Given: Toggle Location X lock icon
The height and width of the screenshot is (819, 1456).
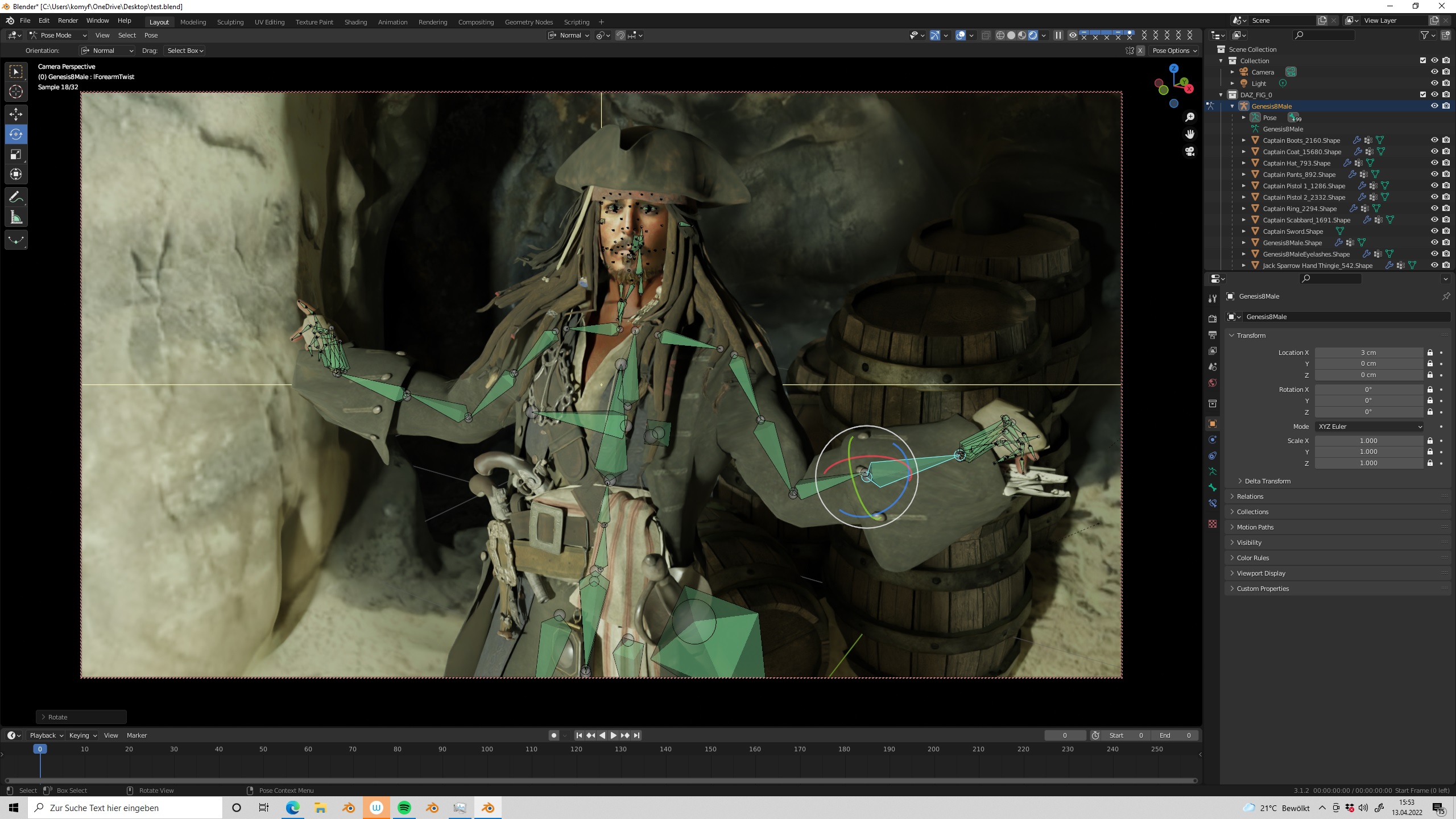Looking at the screenshot, I should 1430,353.
